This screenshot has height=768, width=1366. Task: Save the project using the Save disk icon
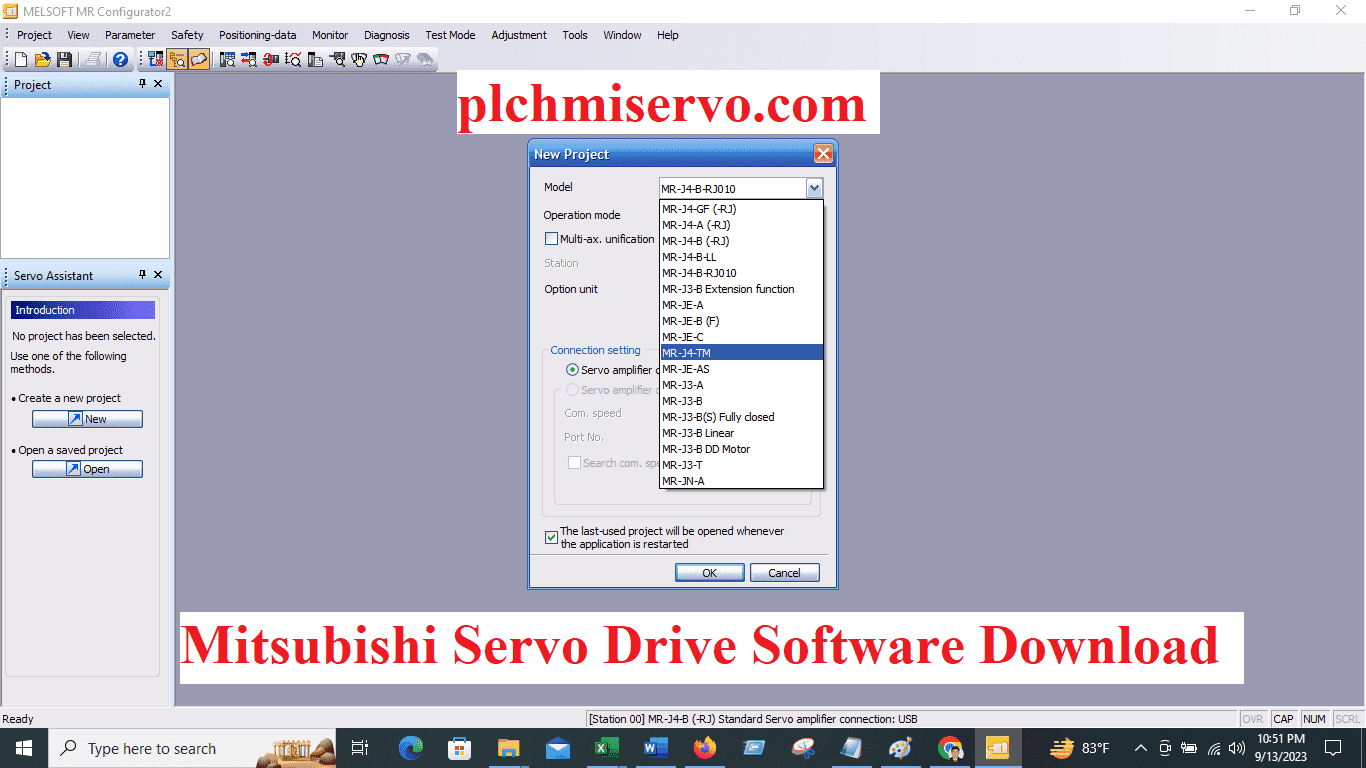[x=64, y=59]
